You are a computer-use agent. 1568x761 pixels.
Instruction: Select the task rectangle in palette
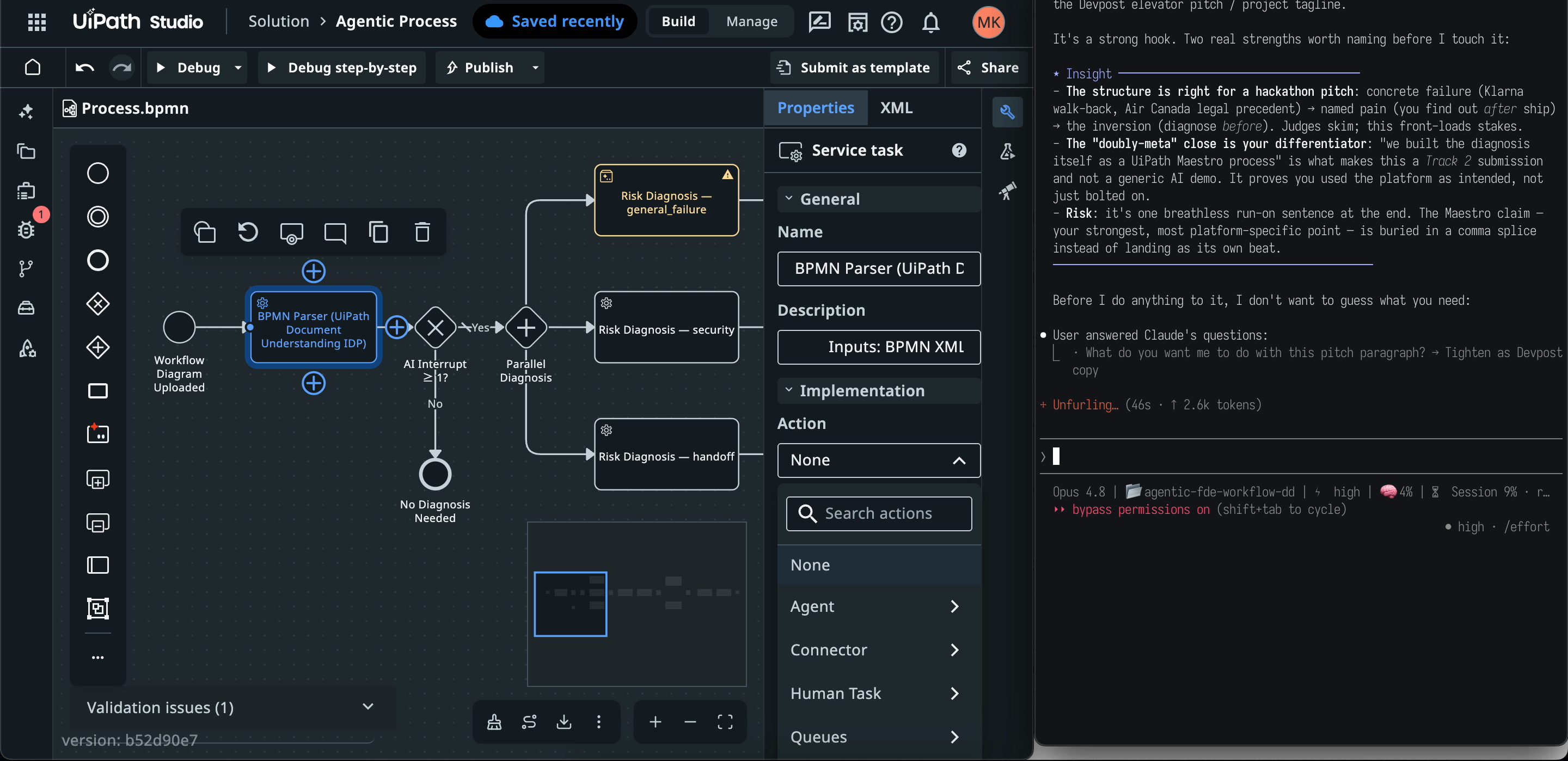(x=98, y=391)
